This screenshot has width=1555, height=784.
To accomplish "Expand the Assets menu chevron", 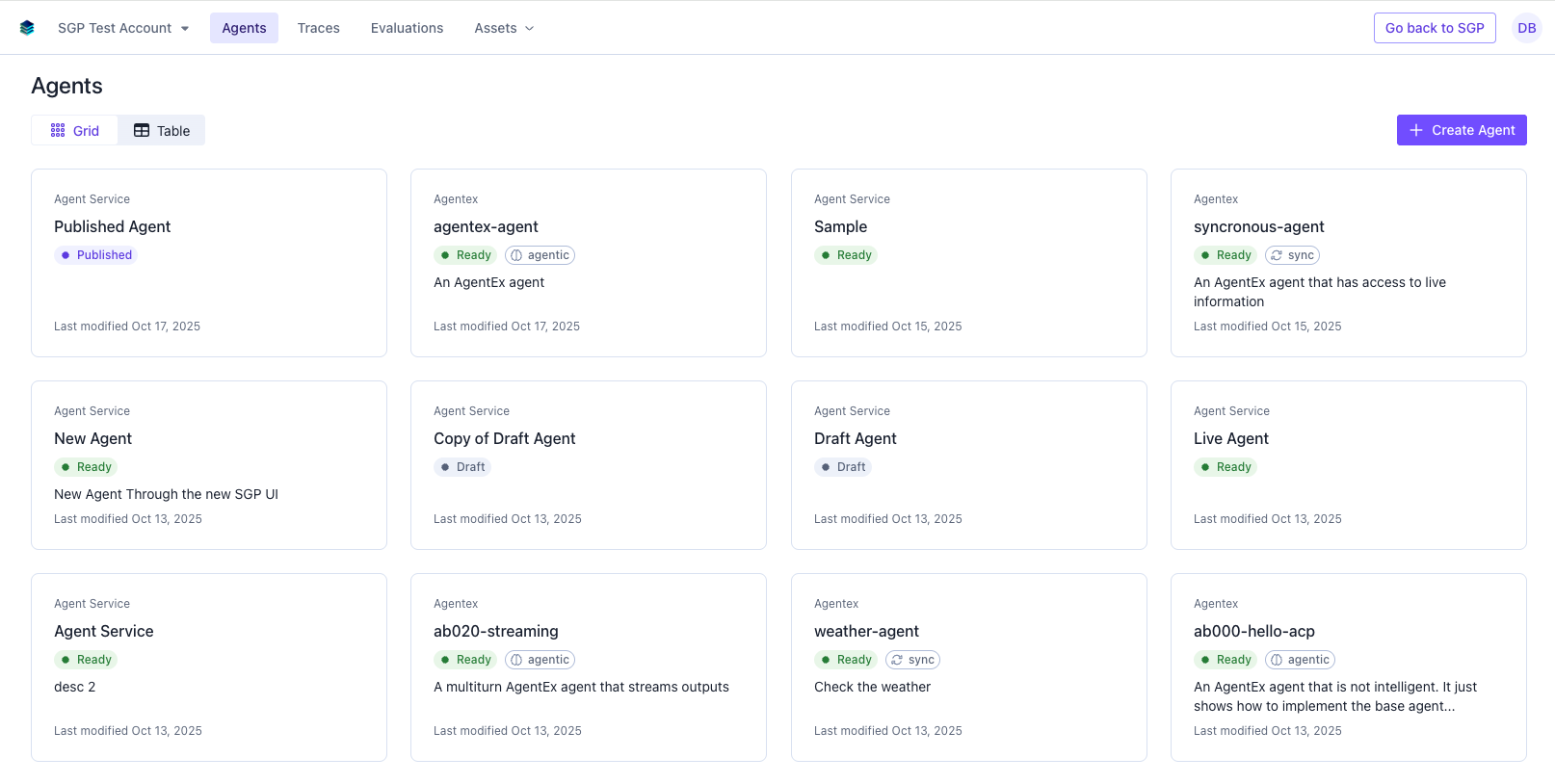I will [x=529, y=28].
